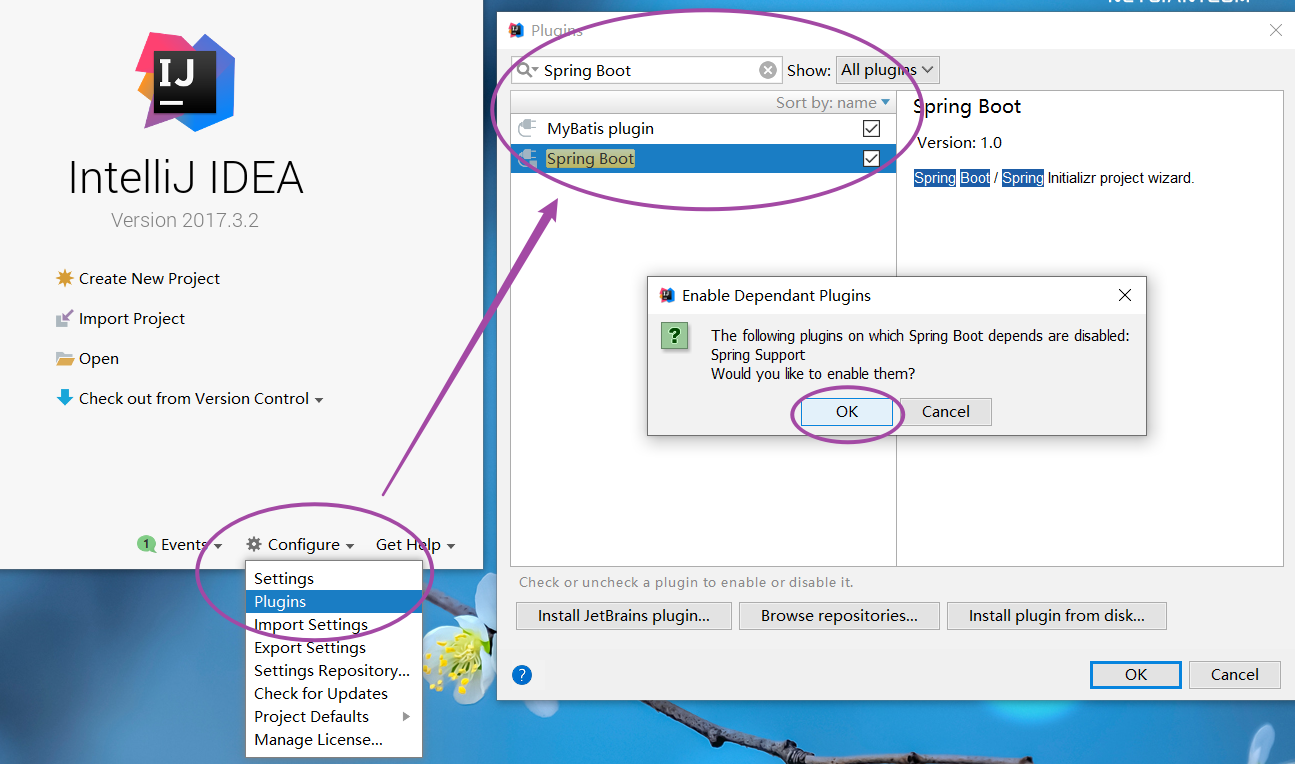Expand Check out from Version Control dropdown

coord(319,399)
